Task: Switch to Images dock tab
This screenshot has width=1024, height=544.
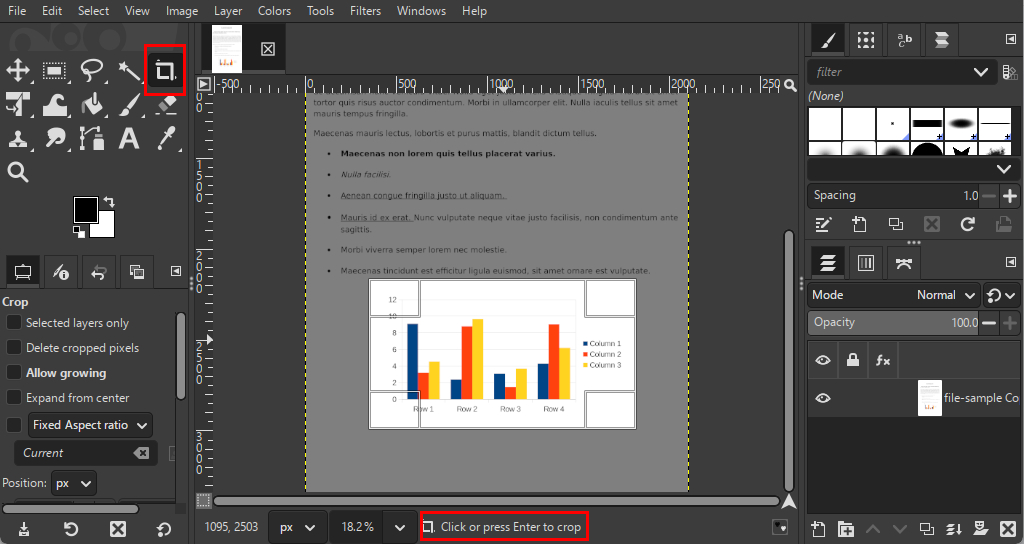Action: [136, 272]
